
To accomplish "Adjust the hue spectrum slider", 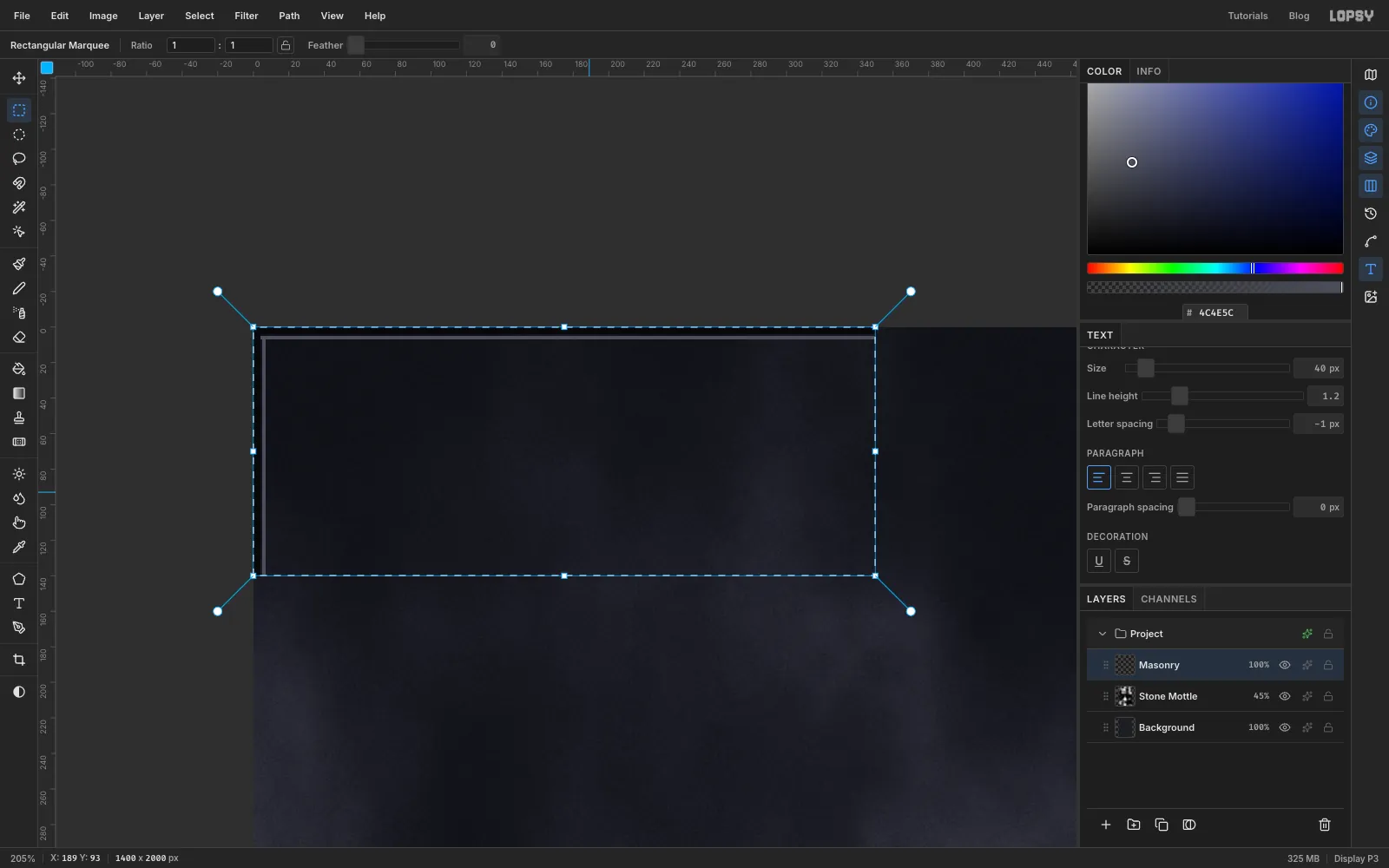I will [1215, 268].
